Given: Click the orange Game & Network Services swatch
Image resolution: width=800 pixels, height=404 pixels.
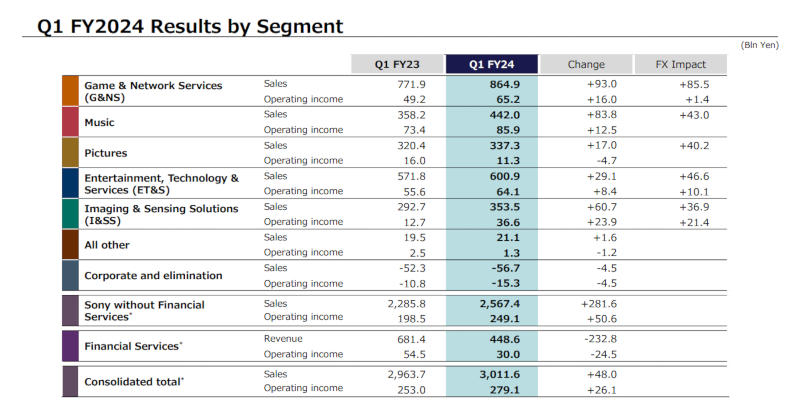Looking at the screenshot, I should click(x=70, y=91).
